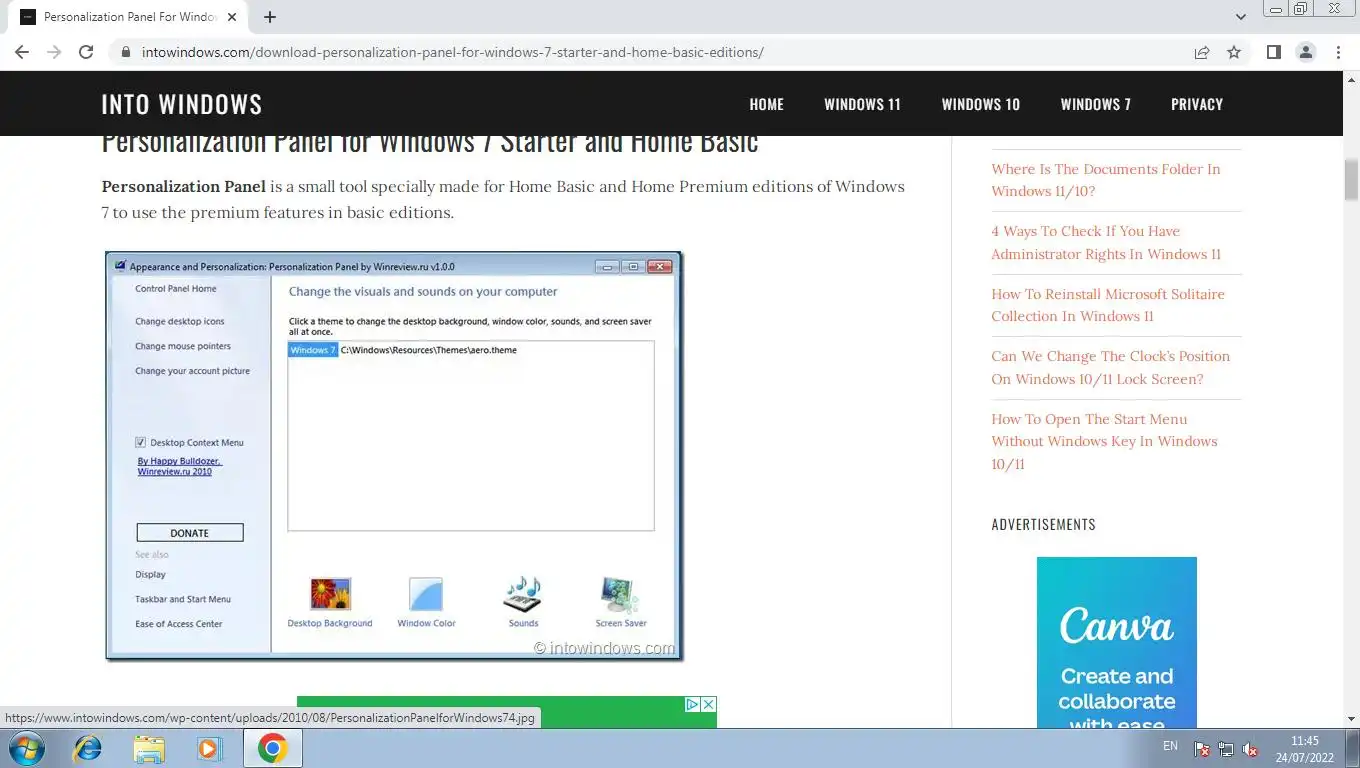1360x768 pixels.
Task: Click the Chrome taskbar icon
Action: click(272, 748)
